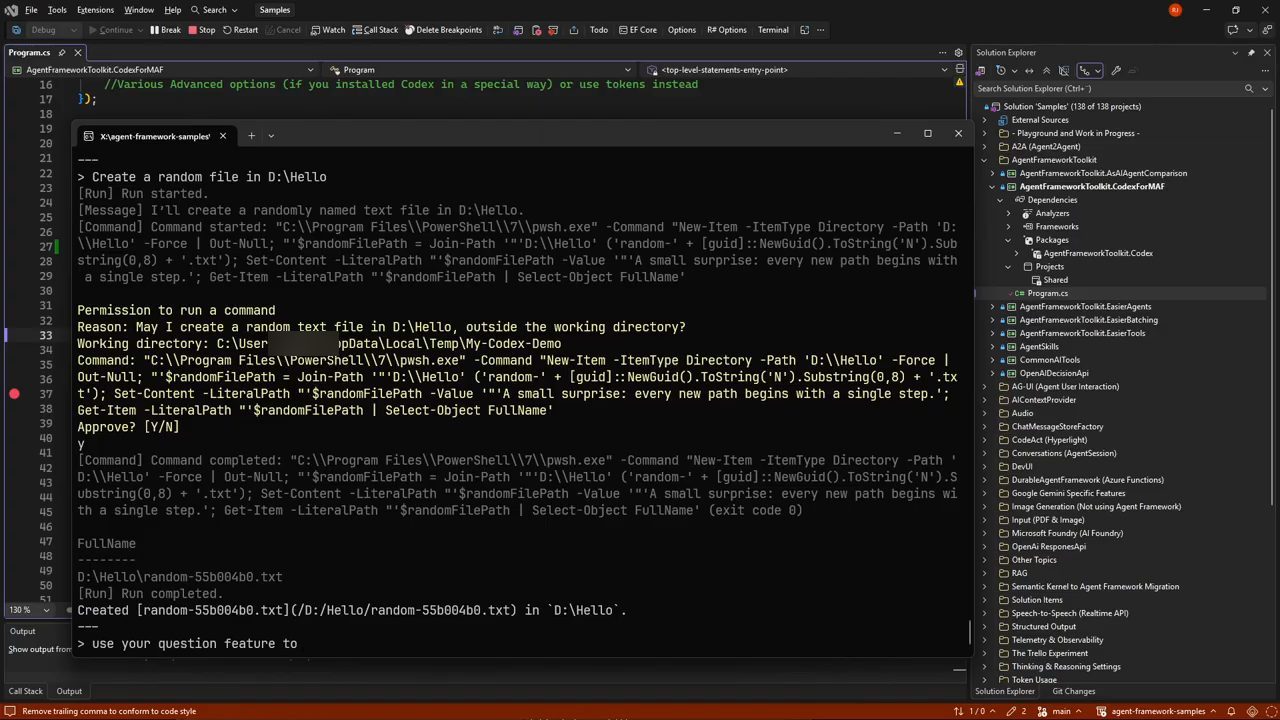Open a new terminal tab with plus button
1280x720 pixels.
click(x=251, y=136)
